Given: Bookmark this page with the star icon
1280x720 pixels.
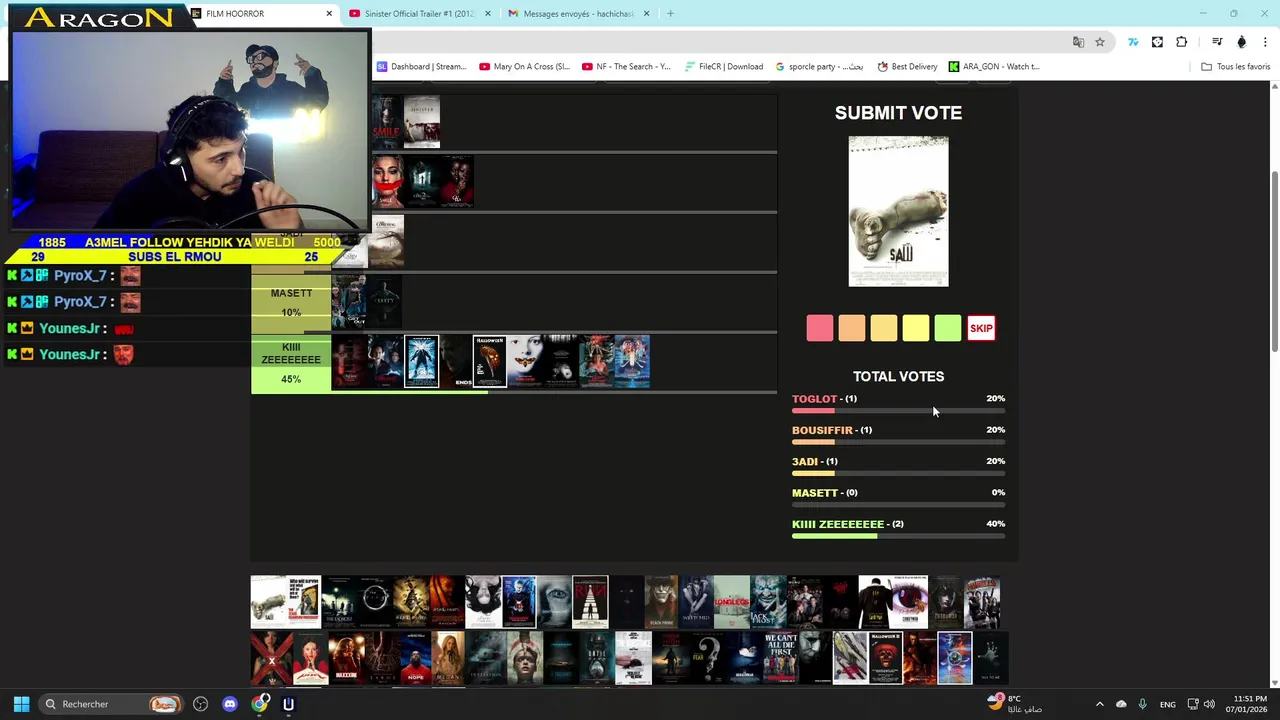Looking at the screenshot, I should (1100, 42).
